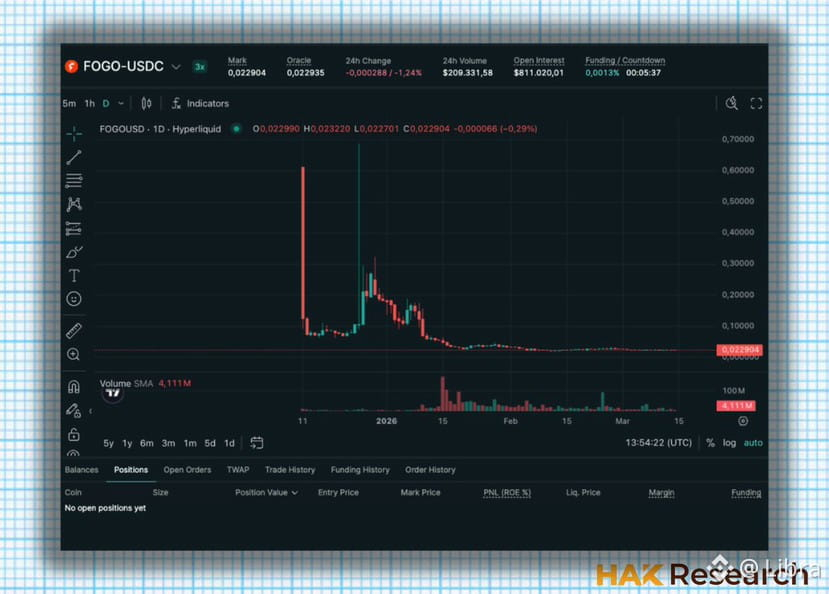Expand the interval dropdown arrow
The height and width of the screenshot is (594, 829).
point(121,104)
